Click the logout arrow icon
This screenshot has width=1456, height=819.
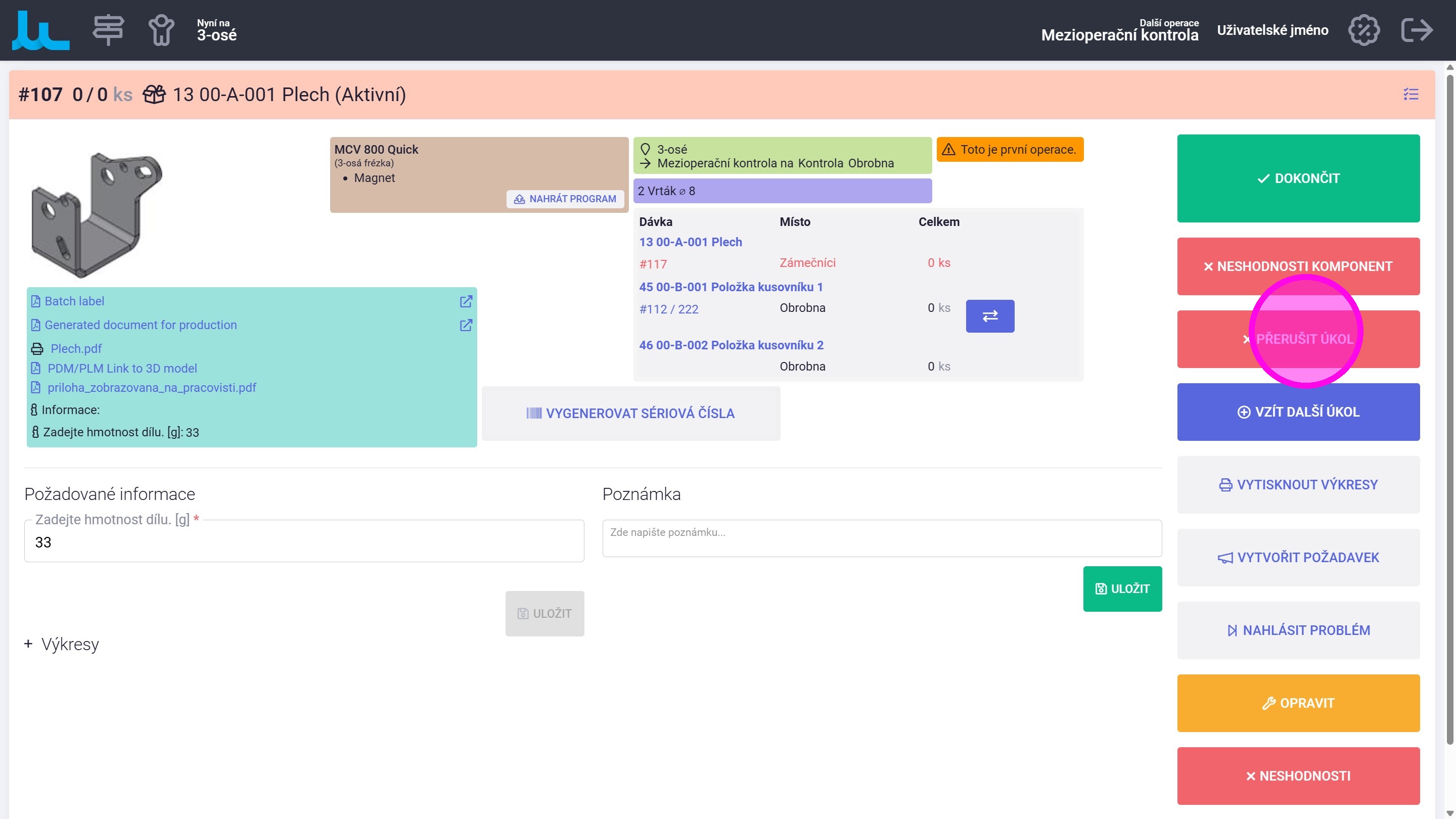click(1417, 30)
